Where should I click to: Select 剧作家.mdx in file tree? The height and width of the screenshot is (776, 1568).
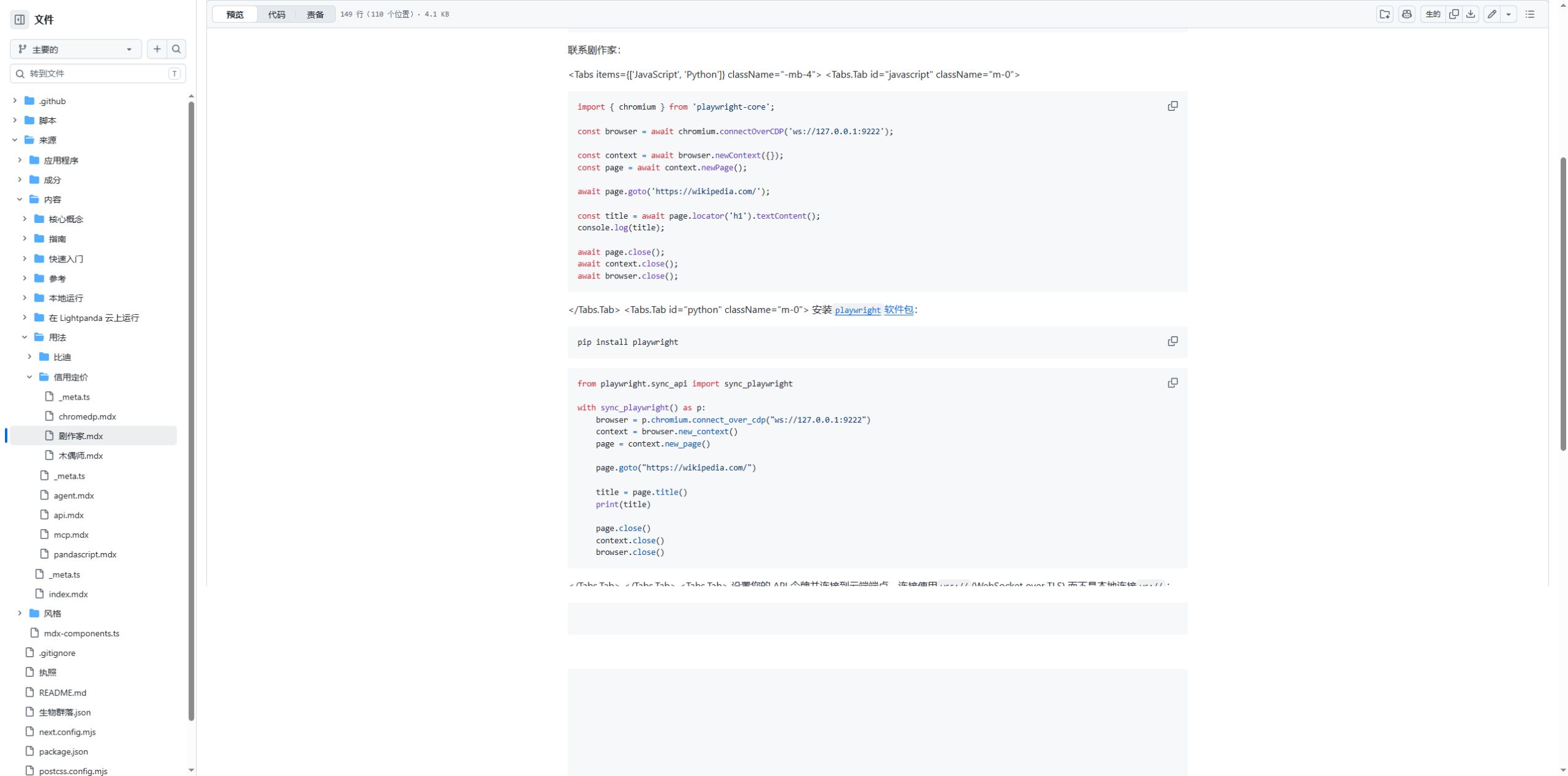coord(94,436)
